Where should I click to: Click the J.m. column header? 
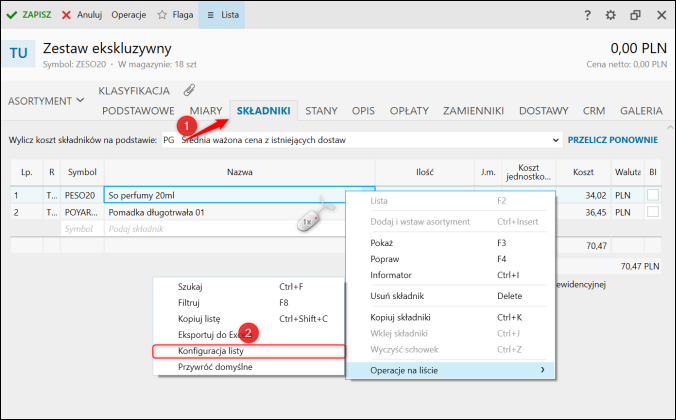tap(488, 172)
